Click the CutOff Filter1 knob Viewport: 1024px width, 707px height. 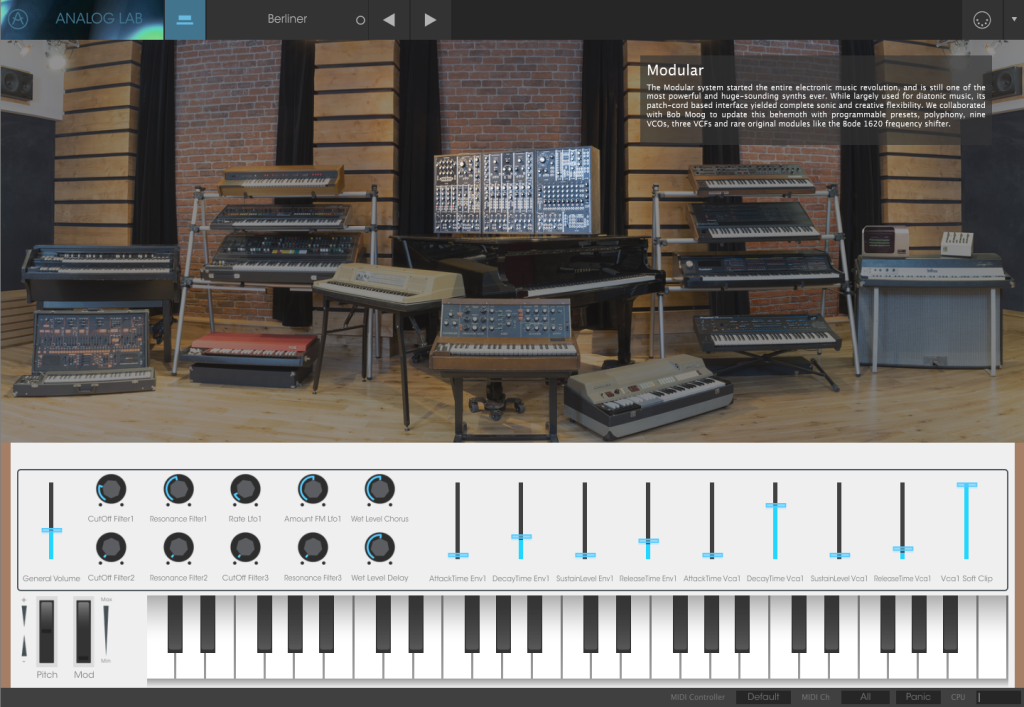pyautogui.click(x=111, y=490)
